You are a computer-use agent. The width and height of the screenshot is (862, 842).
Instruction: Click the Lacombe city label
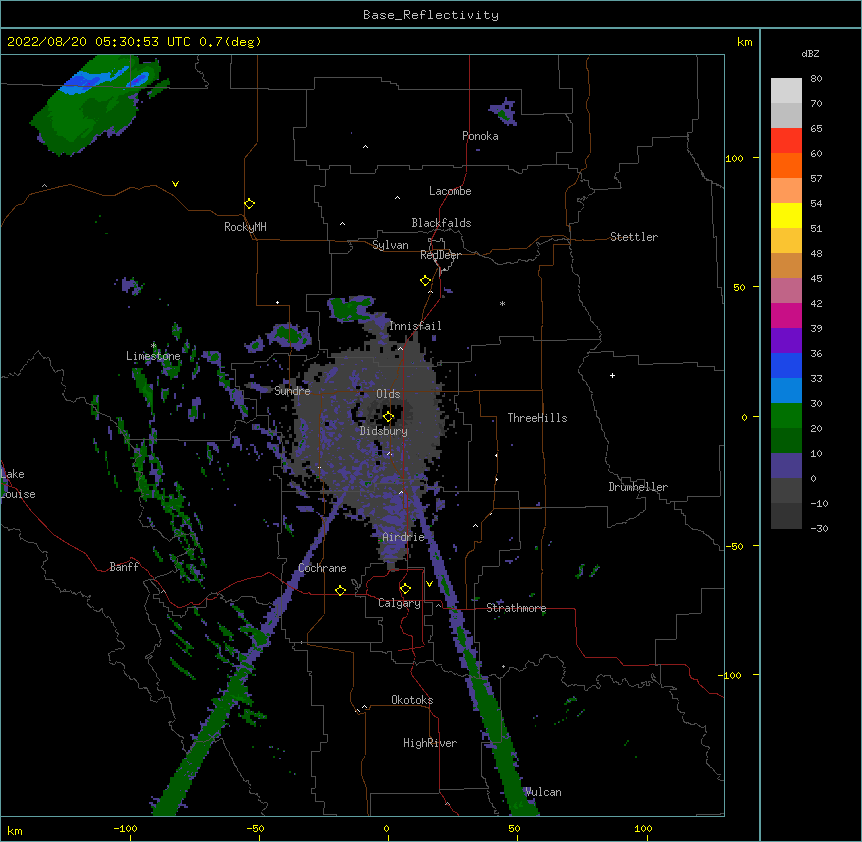pos(450,191)
